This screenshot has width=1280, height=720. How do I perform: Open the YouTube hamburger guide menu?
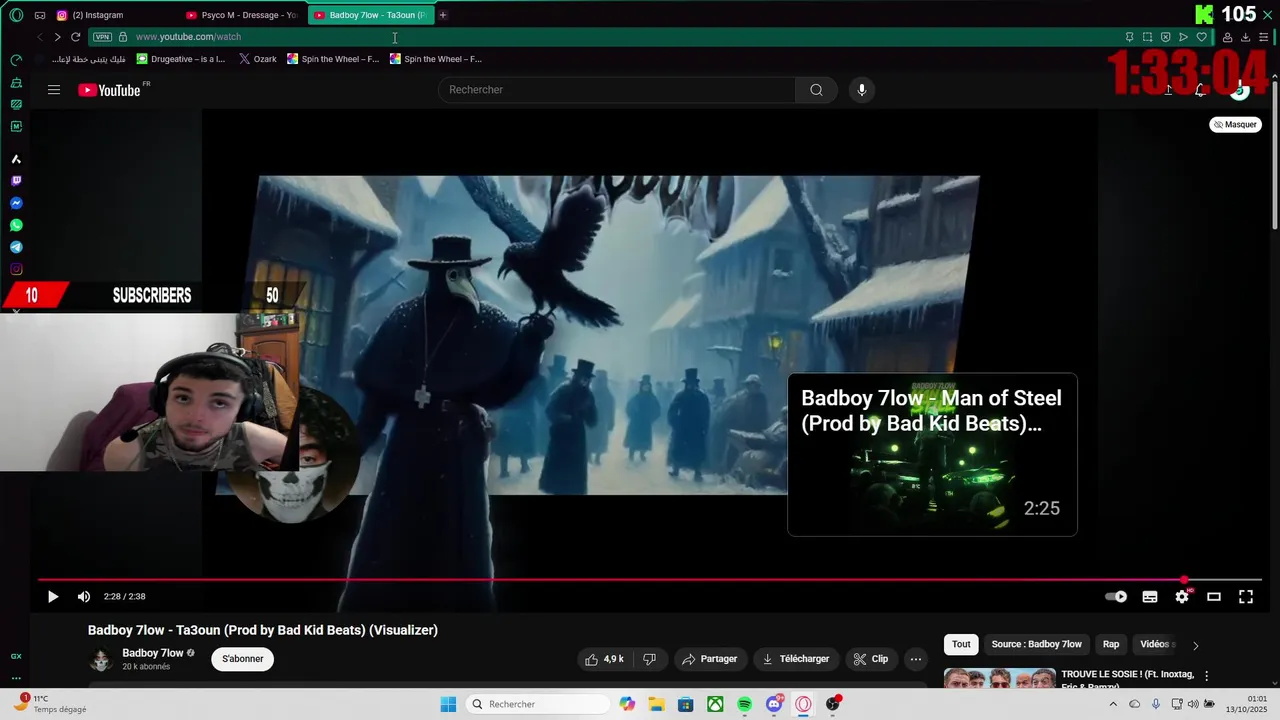click(x=54, y=90)
